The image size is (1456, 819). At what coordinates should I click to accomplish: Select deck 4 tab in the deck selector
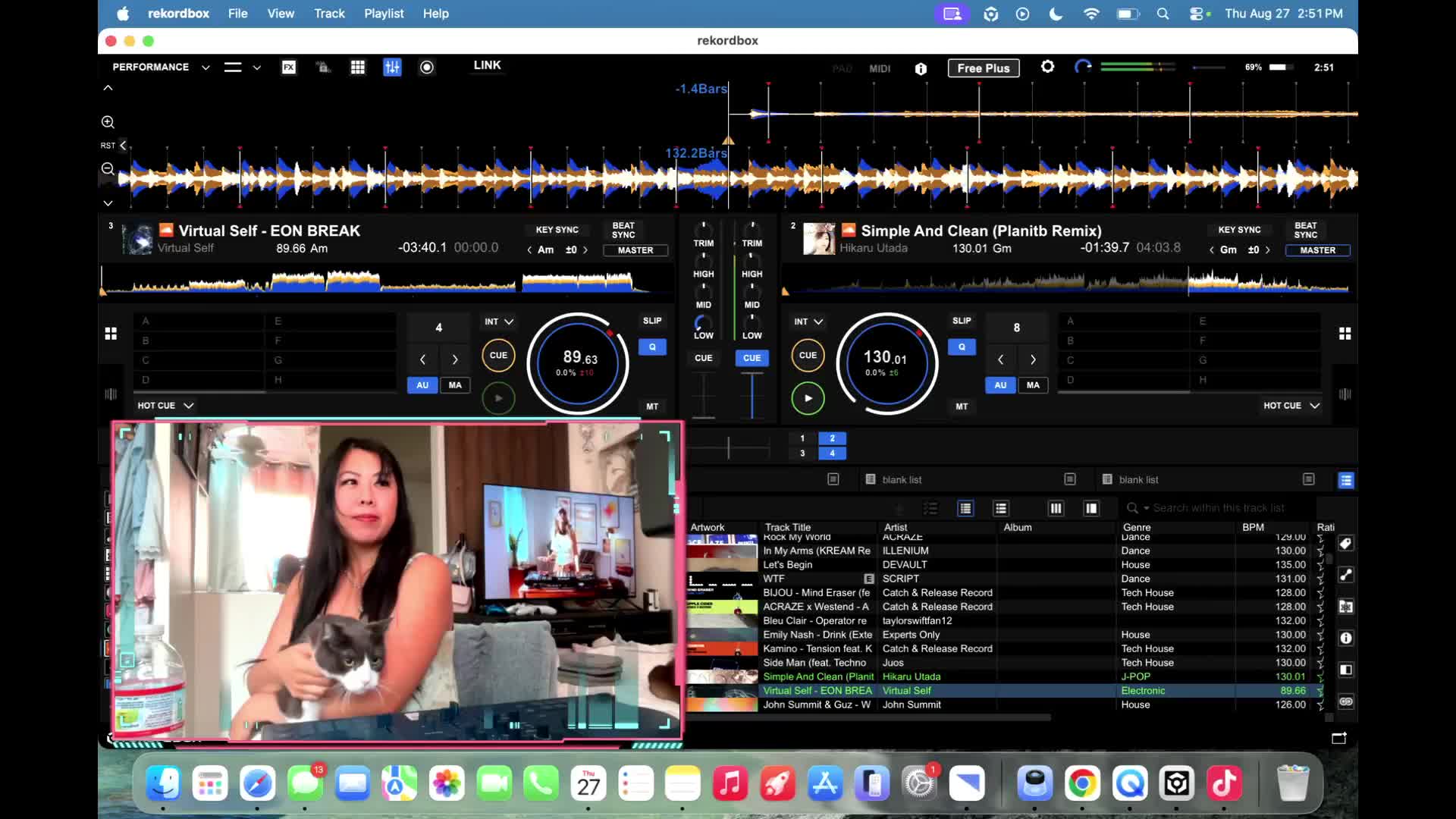[x=832, y=453]
